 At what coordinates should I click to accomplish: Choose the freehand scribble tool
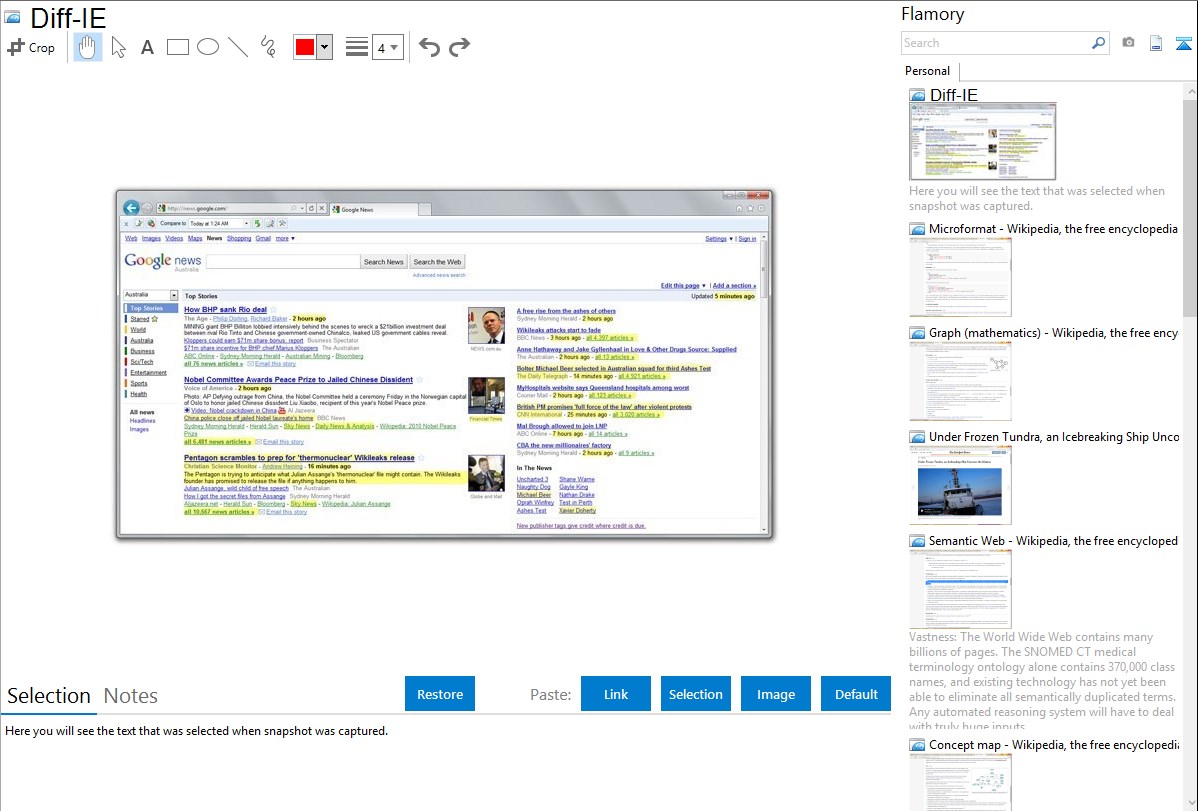click(x=268, y=47)
